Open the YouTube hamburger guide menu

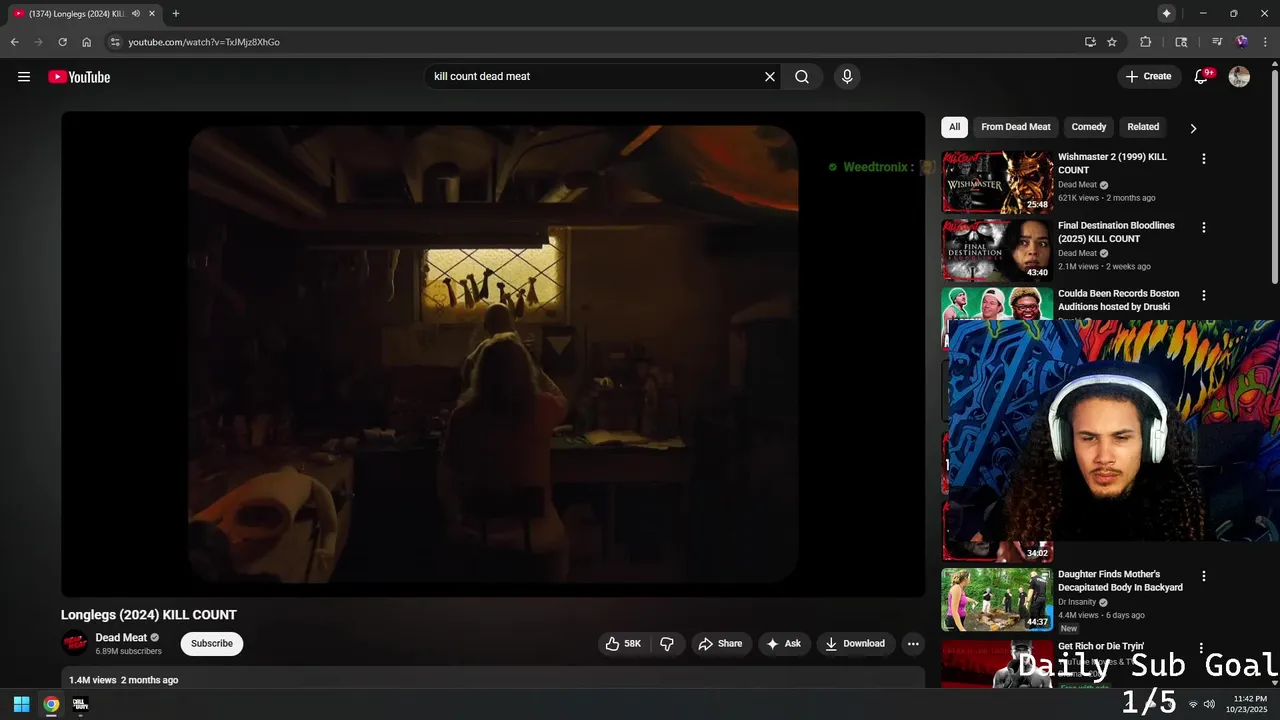(24, 77)
